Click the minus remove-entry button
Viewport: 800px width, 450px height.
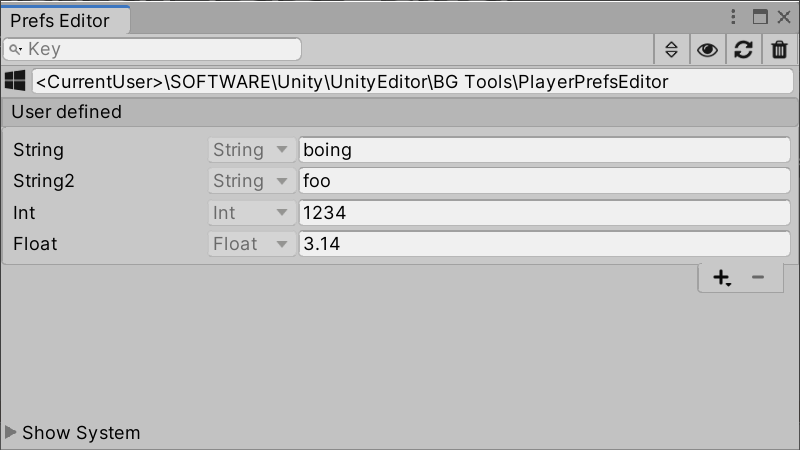(x=758, y=277)
